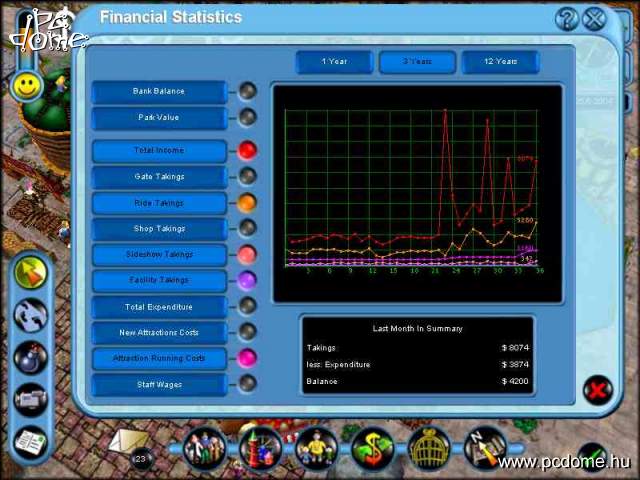Viewport: 640px width, 480px height.
Task: Open the camera icon in left sidebar
Action: pyautogui.click(x=32, y=399)
